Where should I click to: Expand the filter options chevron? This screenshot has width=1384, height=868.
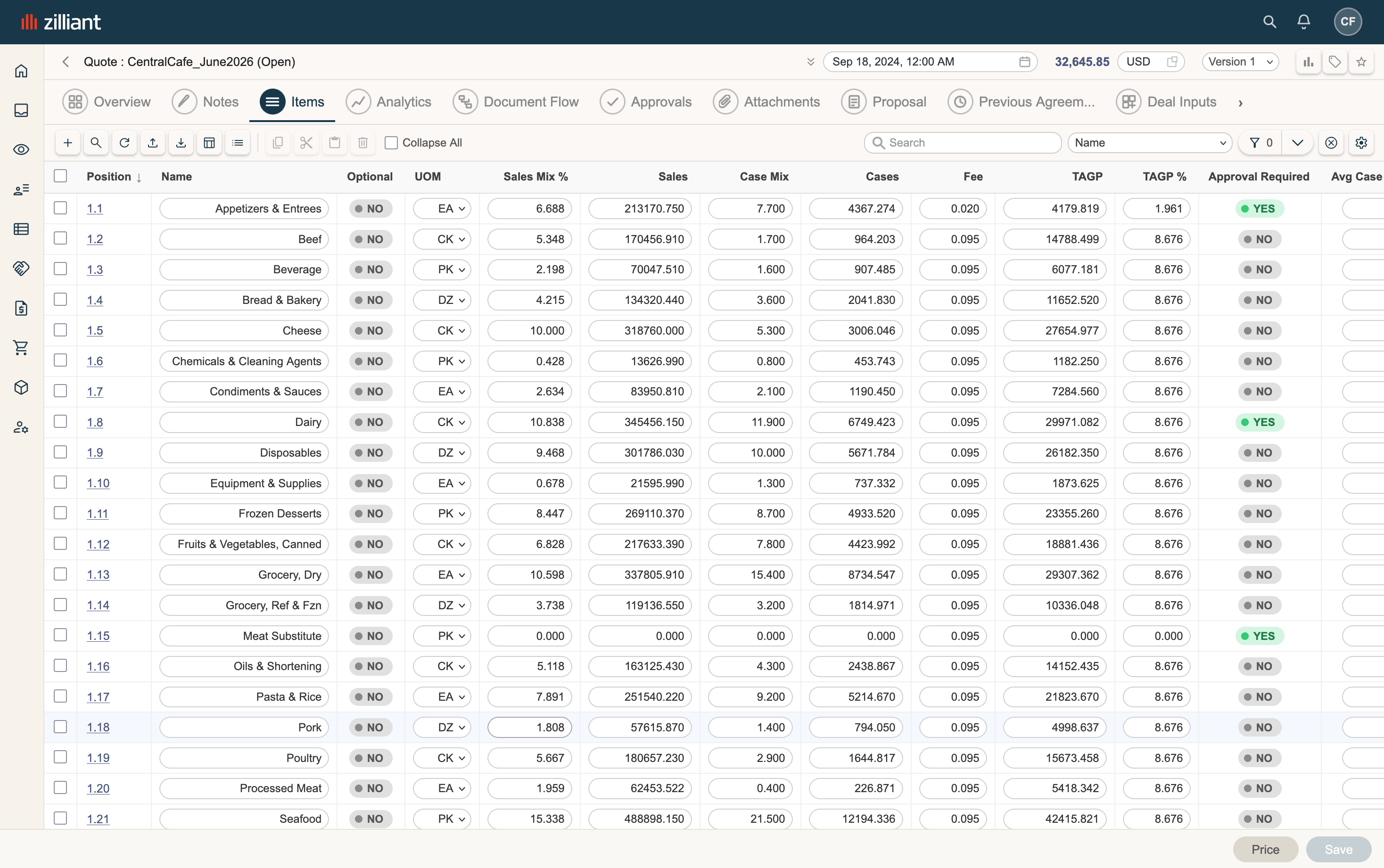click(x=1297, y=142)
